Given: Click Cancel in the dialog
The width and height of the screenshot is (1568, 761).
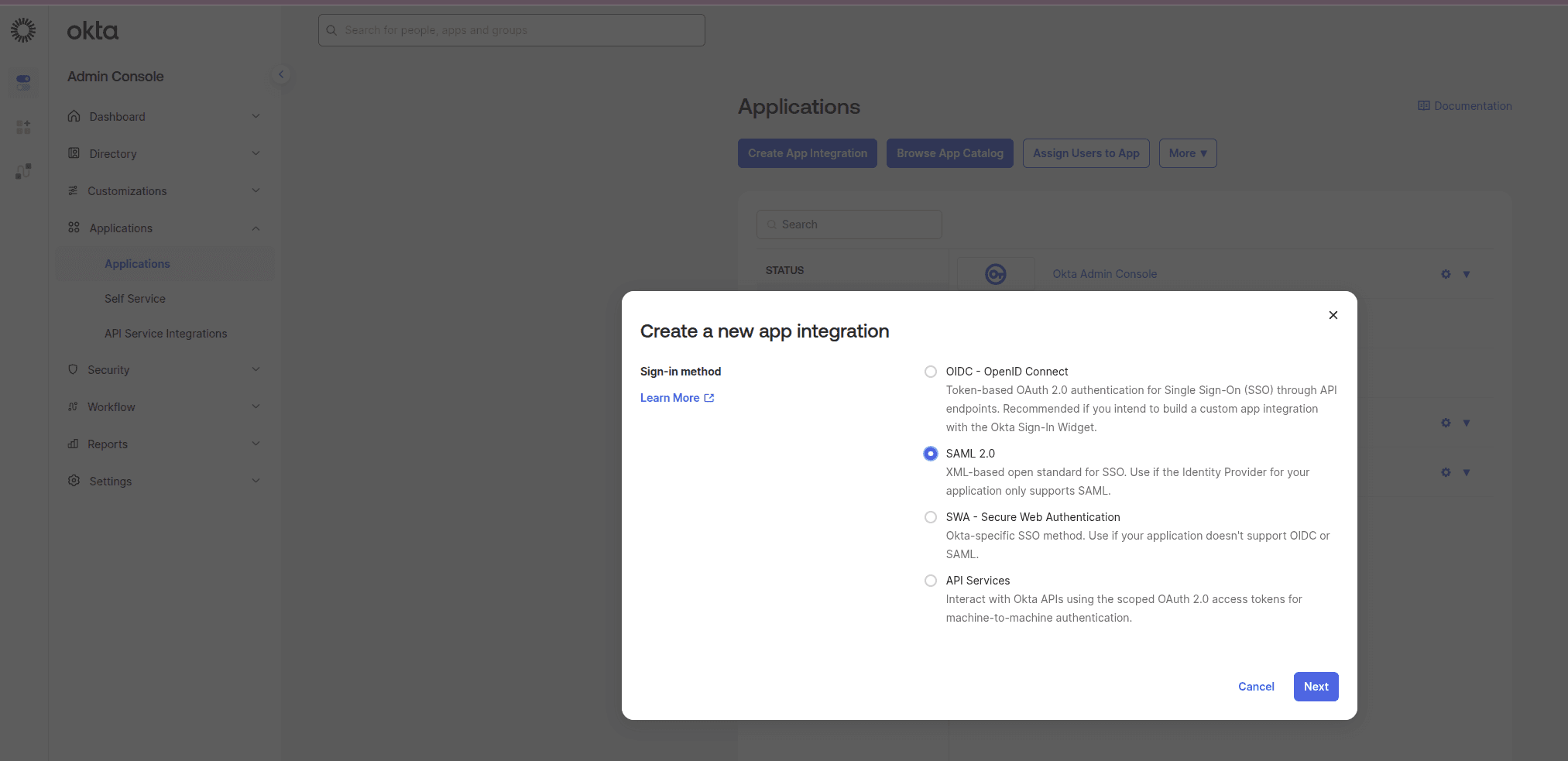Looking at the screenshot, I should coord(1256,687).
